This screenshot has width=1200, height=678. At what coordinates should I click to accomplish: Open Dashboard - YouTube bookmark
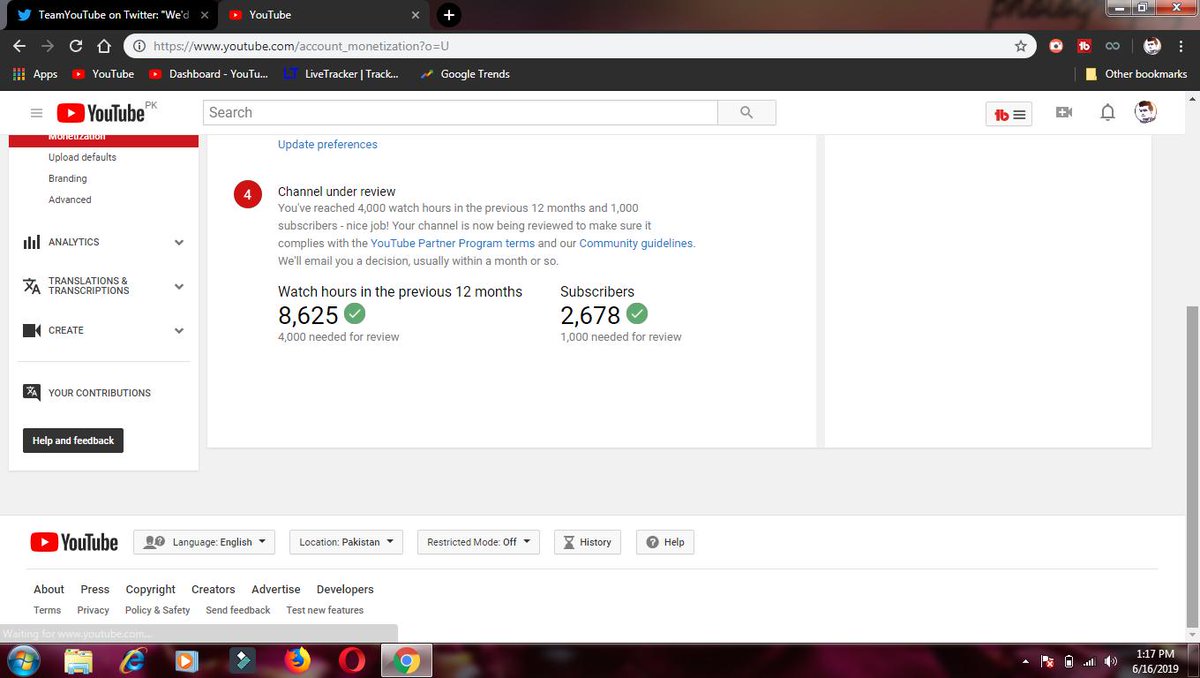point(209,74)
